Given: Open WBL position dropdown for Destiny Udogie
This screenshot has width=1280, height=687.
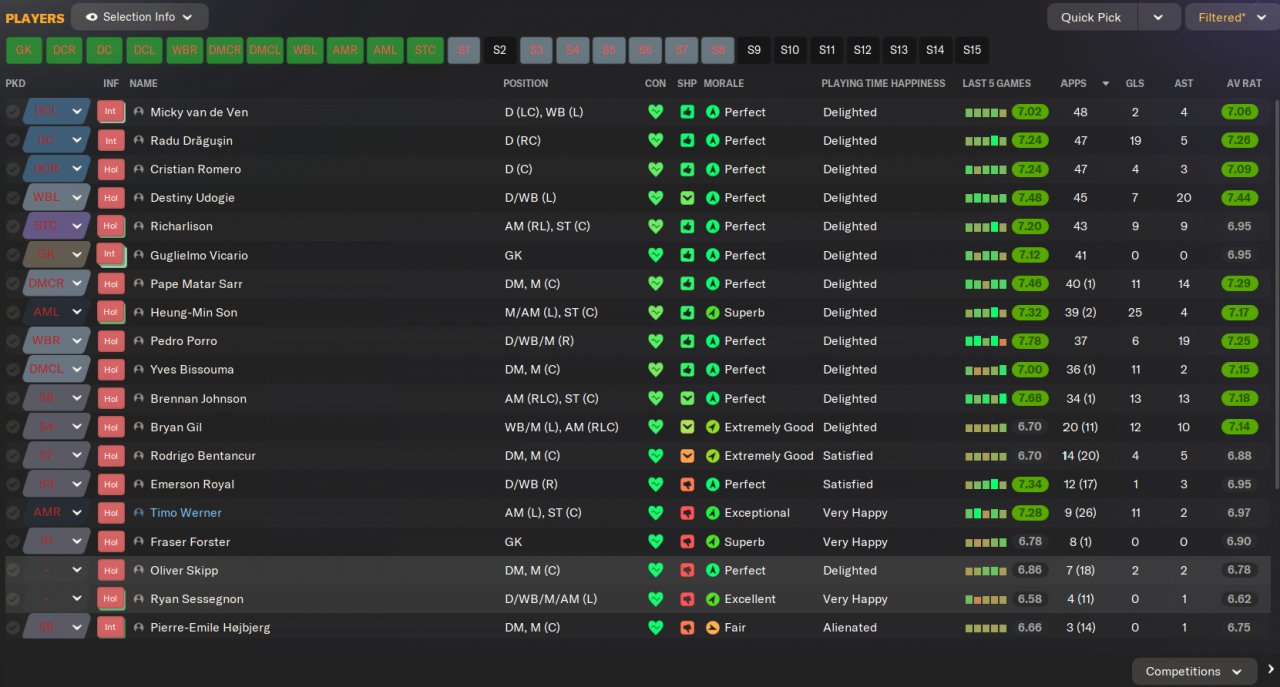Looking at the screenshot, I should coord(55,198).
